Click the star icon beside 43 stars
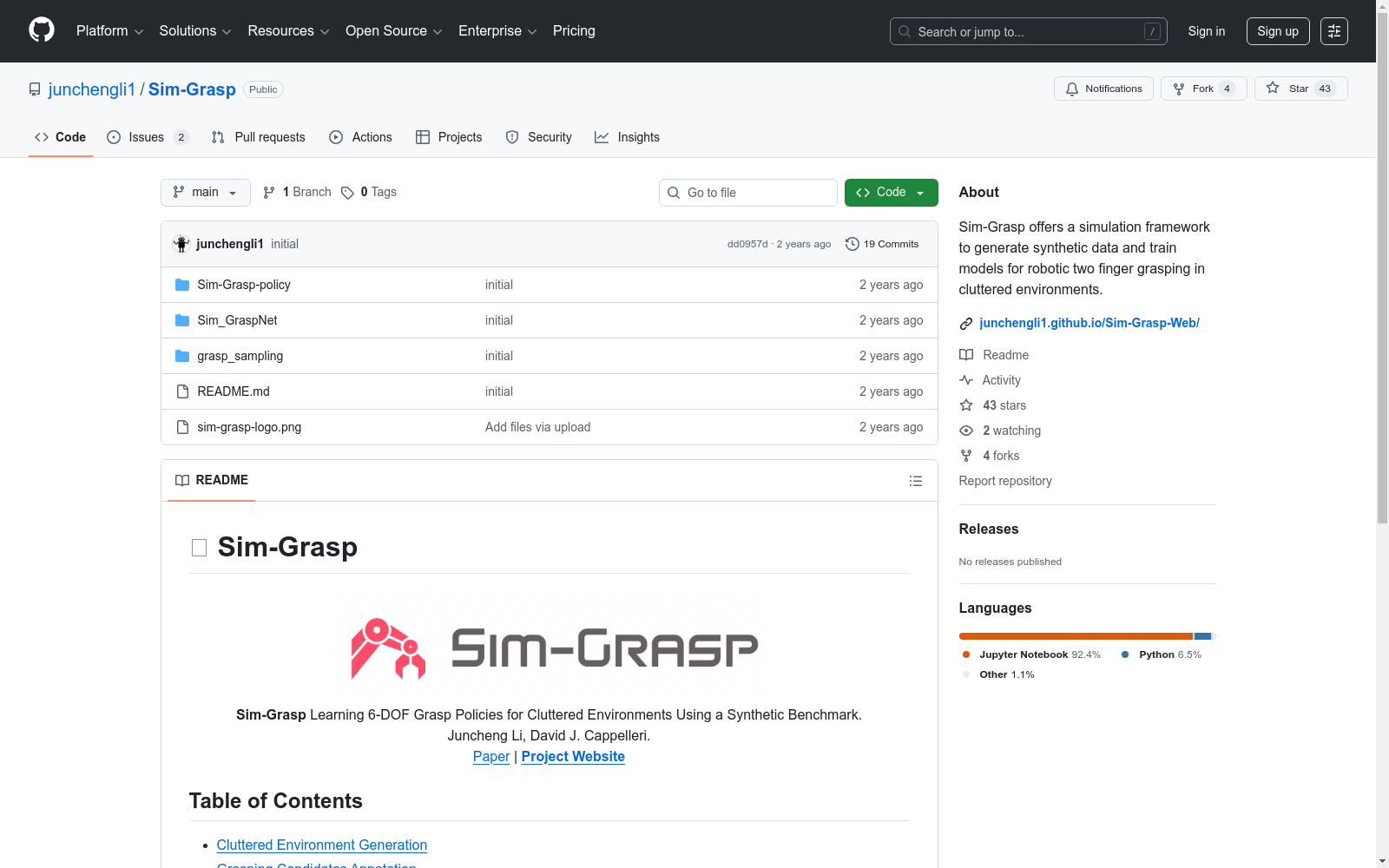 (966, 405)
